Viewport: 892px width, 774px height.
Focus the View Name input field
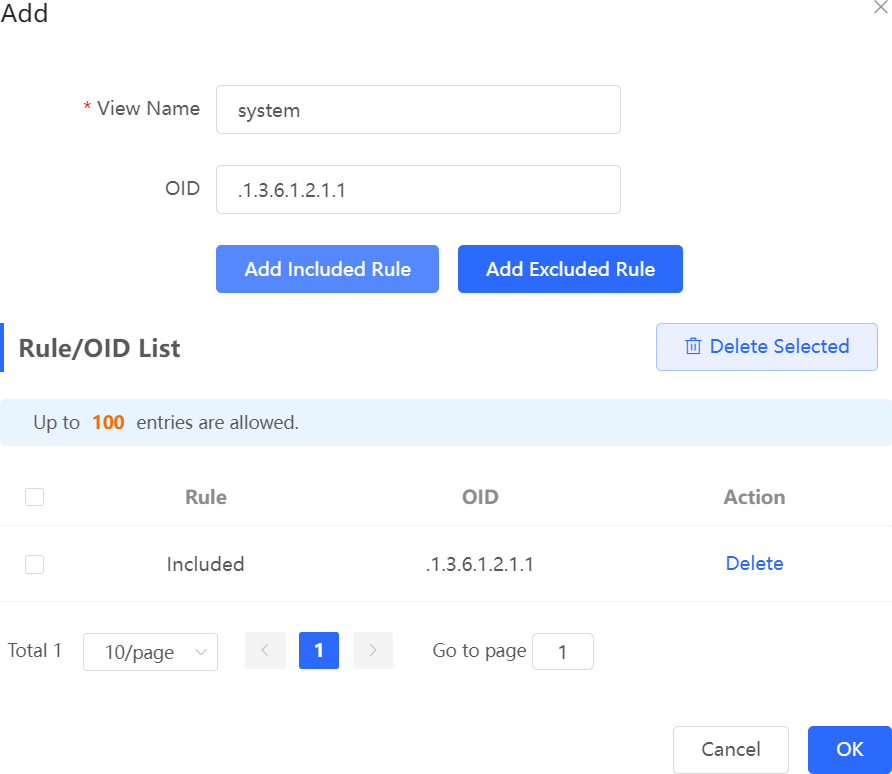[x=418, y=110]
